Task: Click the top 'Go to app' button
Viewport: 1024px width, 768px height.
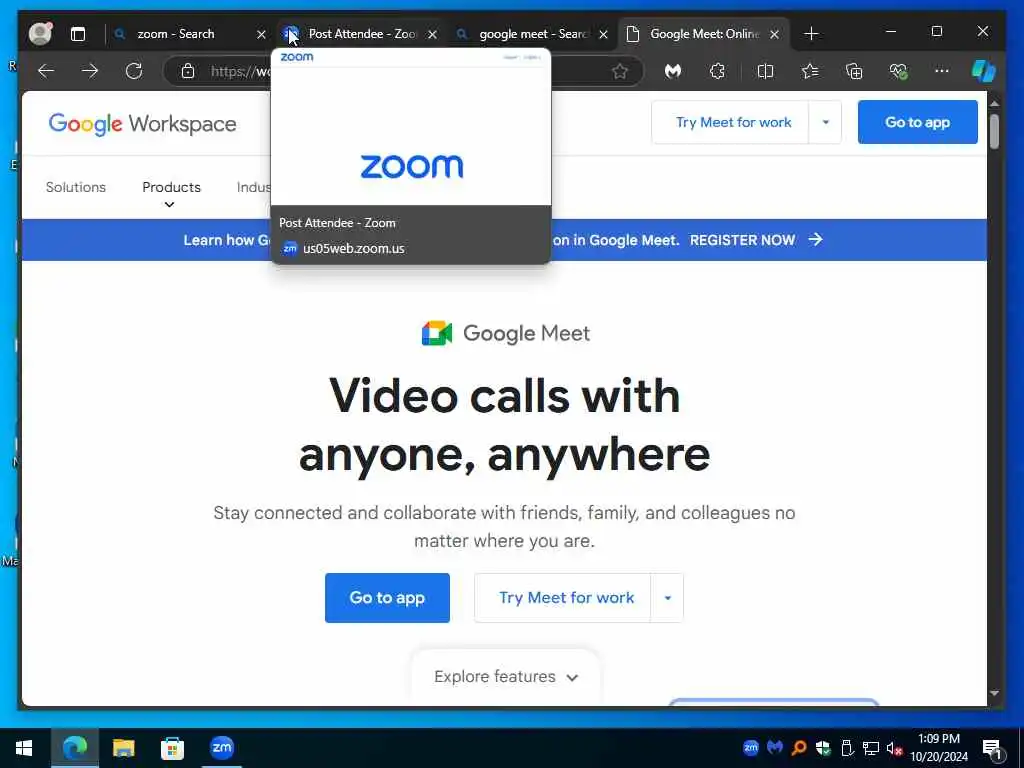Action: pos(918,122)
